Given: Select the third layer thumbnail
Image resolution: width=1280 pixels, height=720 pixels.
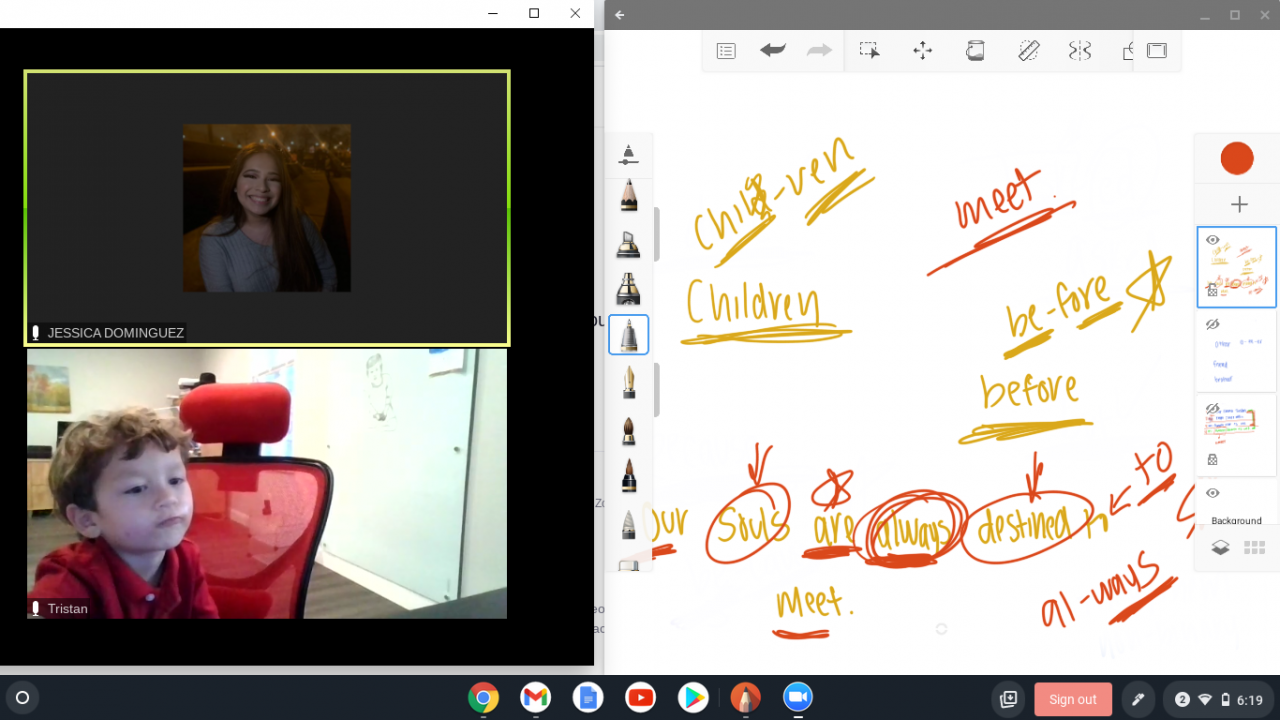Looking at the screenshot, I should [x=1236, y=435].
